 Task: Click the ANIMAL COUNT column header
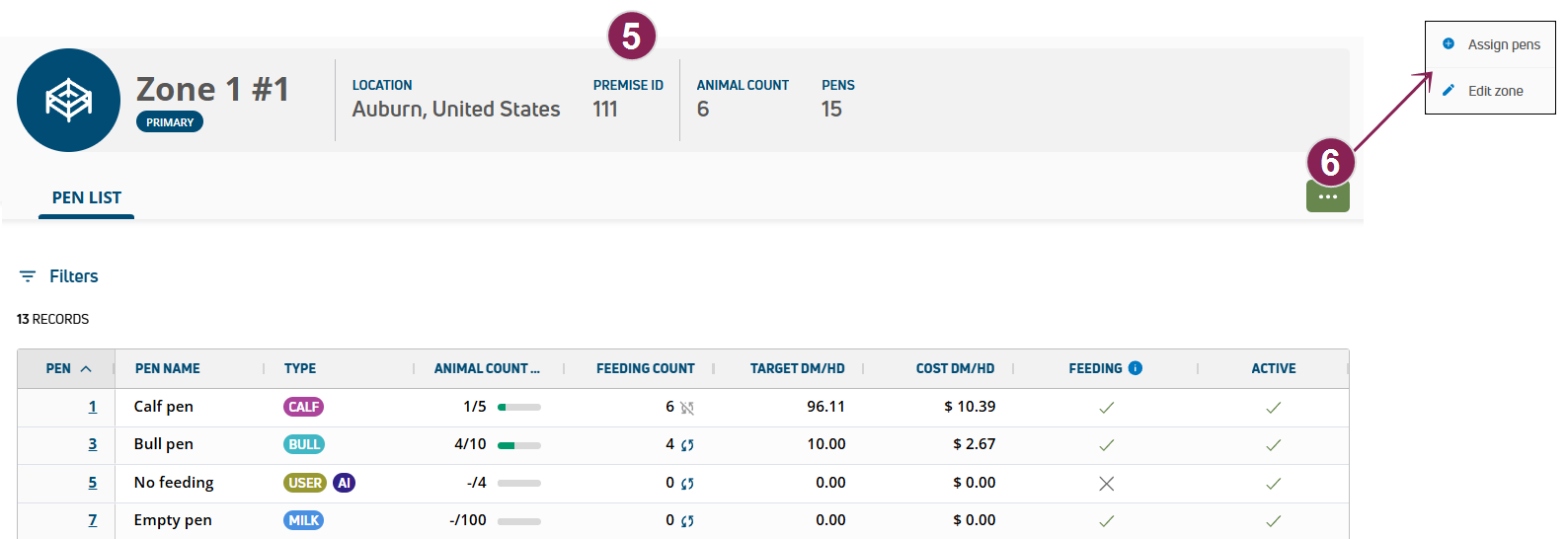tap(486, 368)
